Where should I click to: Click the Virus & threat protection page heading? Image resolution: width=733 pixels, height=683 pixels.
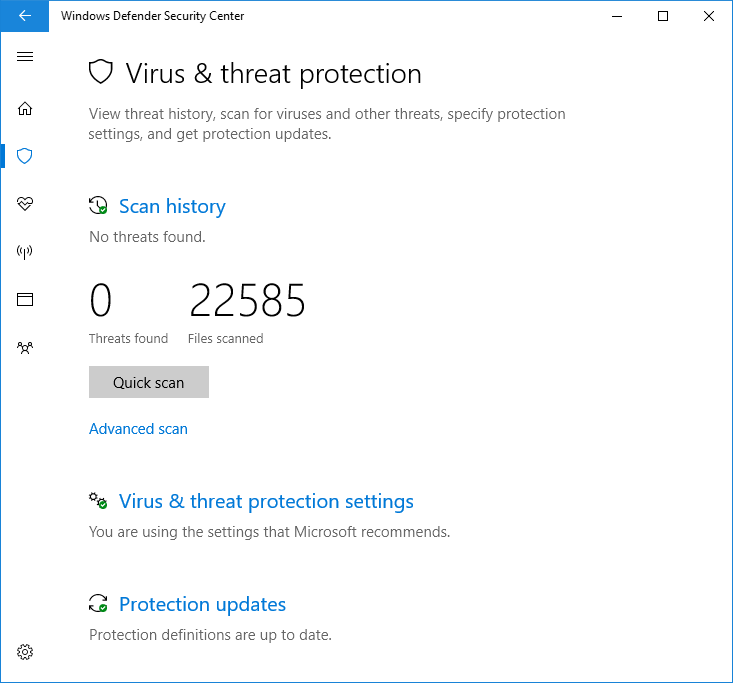click(273, 74)
